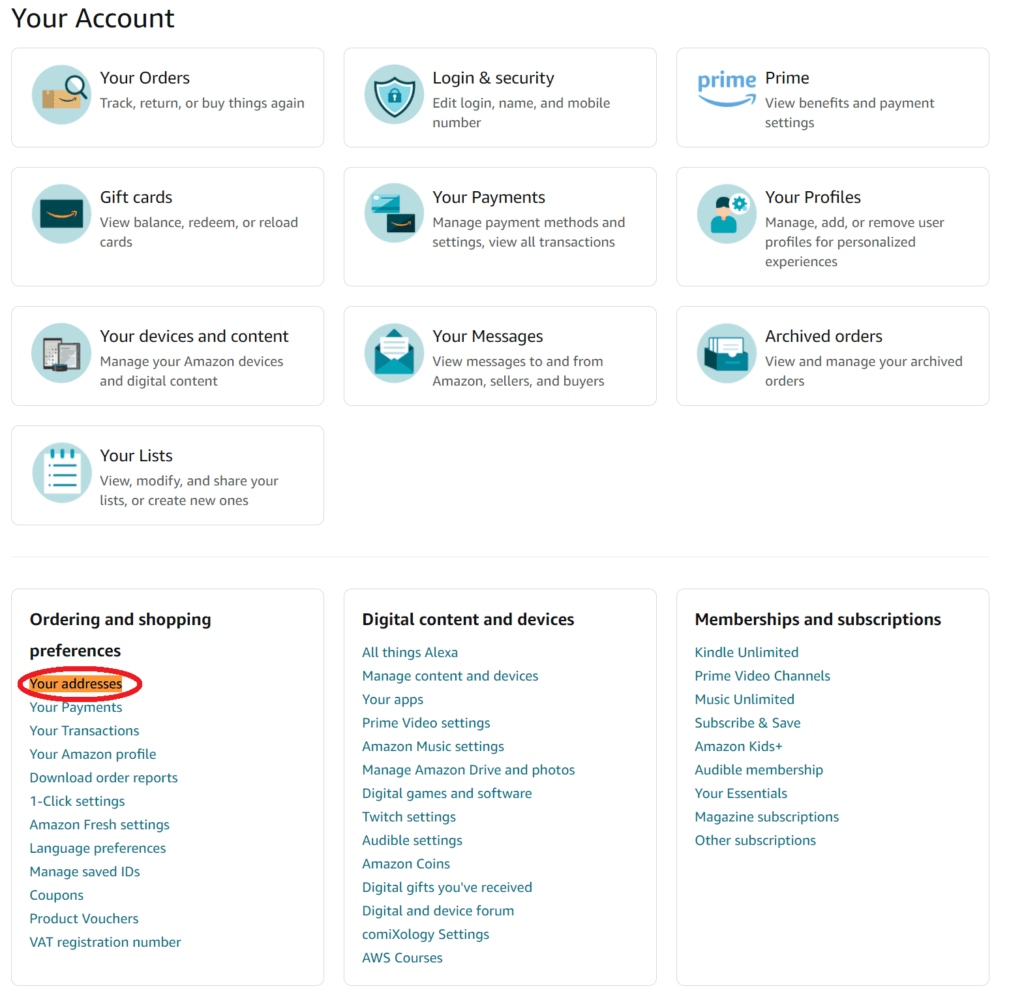Click 'View benefits and payment settings' text
The width and height of the screenshot is (1024, 997).
tap(849, 113)
